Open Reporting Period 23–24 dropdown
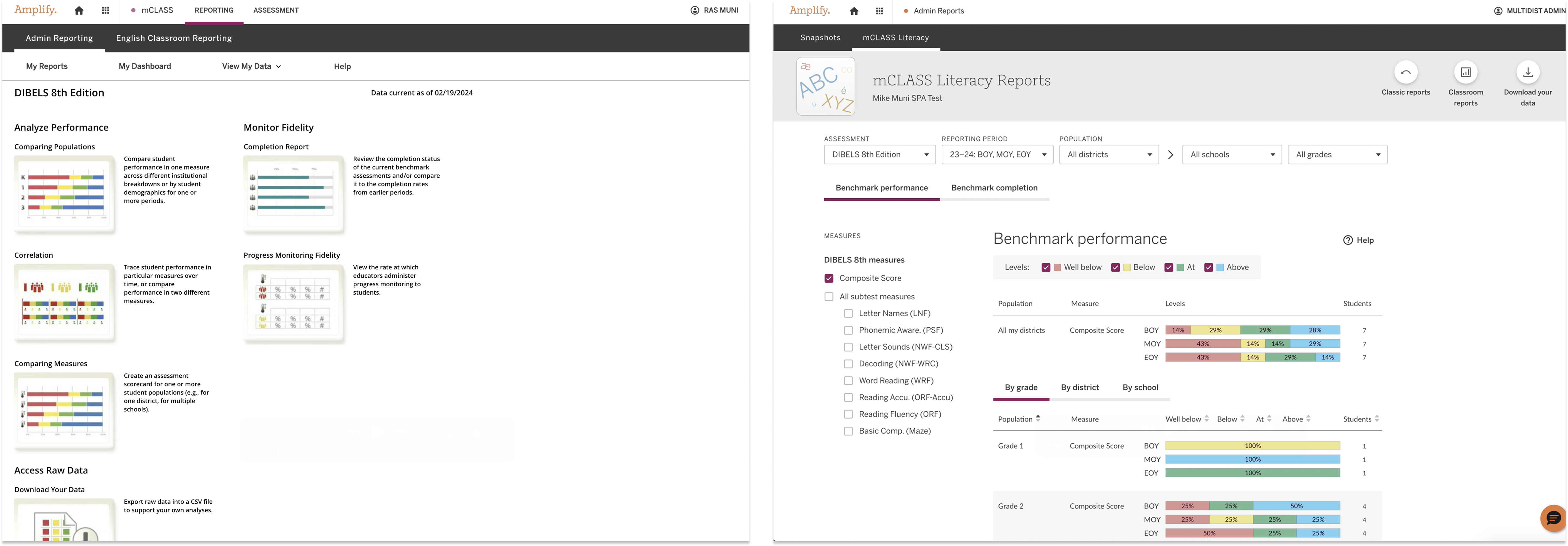Viewport: 1568px width, 546px height. [x=997, y=154]
